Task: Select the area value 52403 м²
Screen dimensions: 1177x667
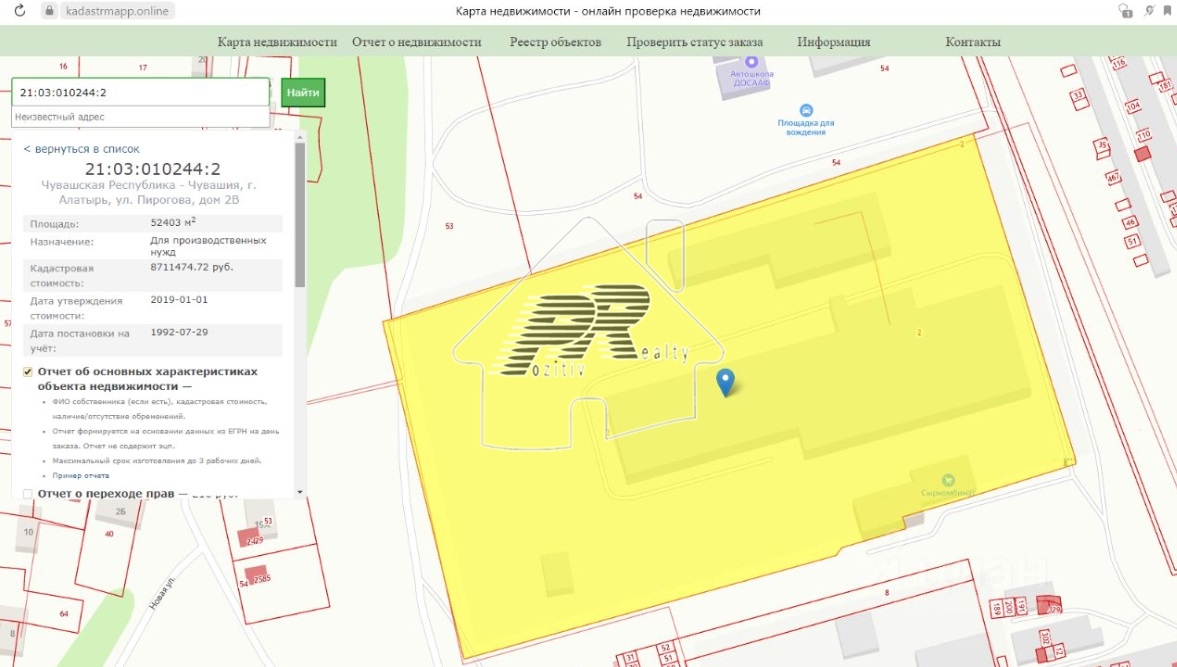Action: pyautogui.click(x=173, y=223)
